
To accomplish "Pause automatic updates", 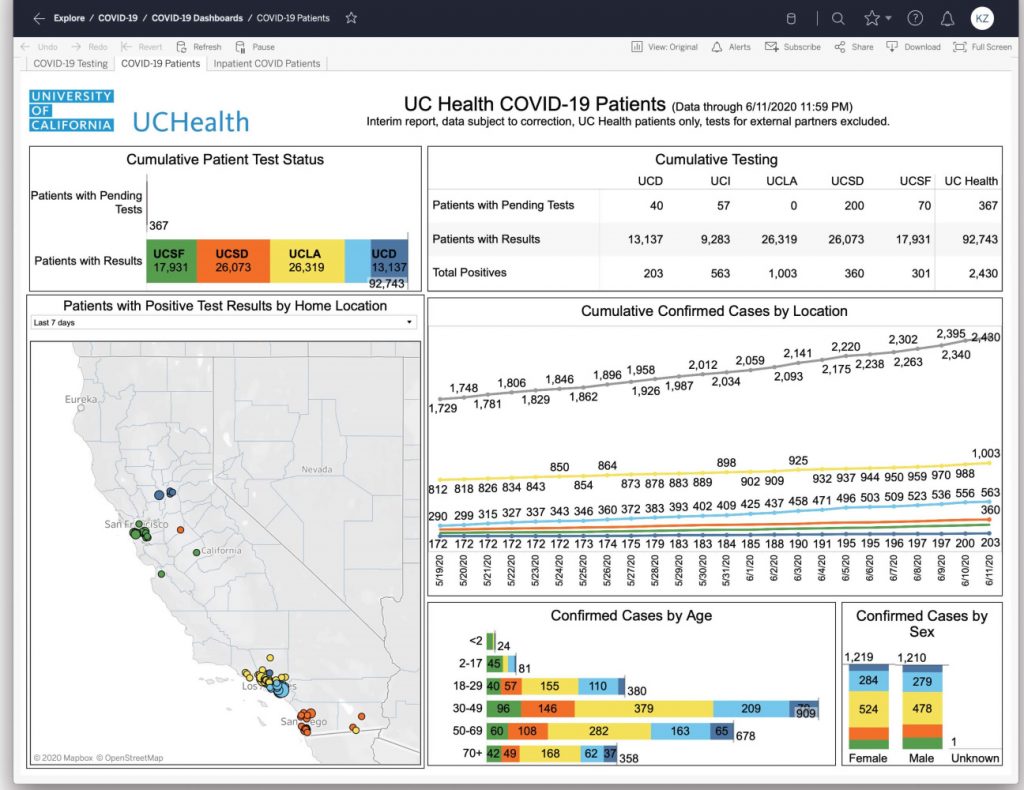I will click(255, 47).
